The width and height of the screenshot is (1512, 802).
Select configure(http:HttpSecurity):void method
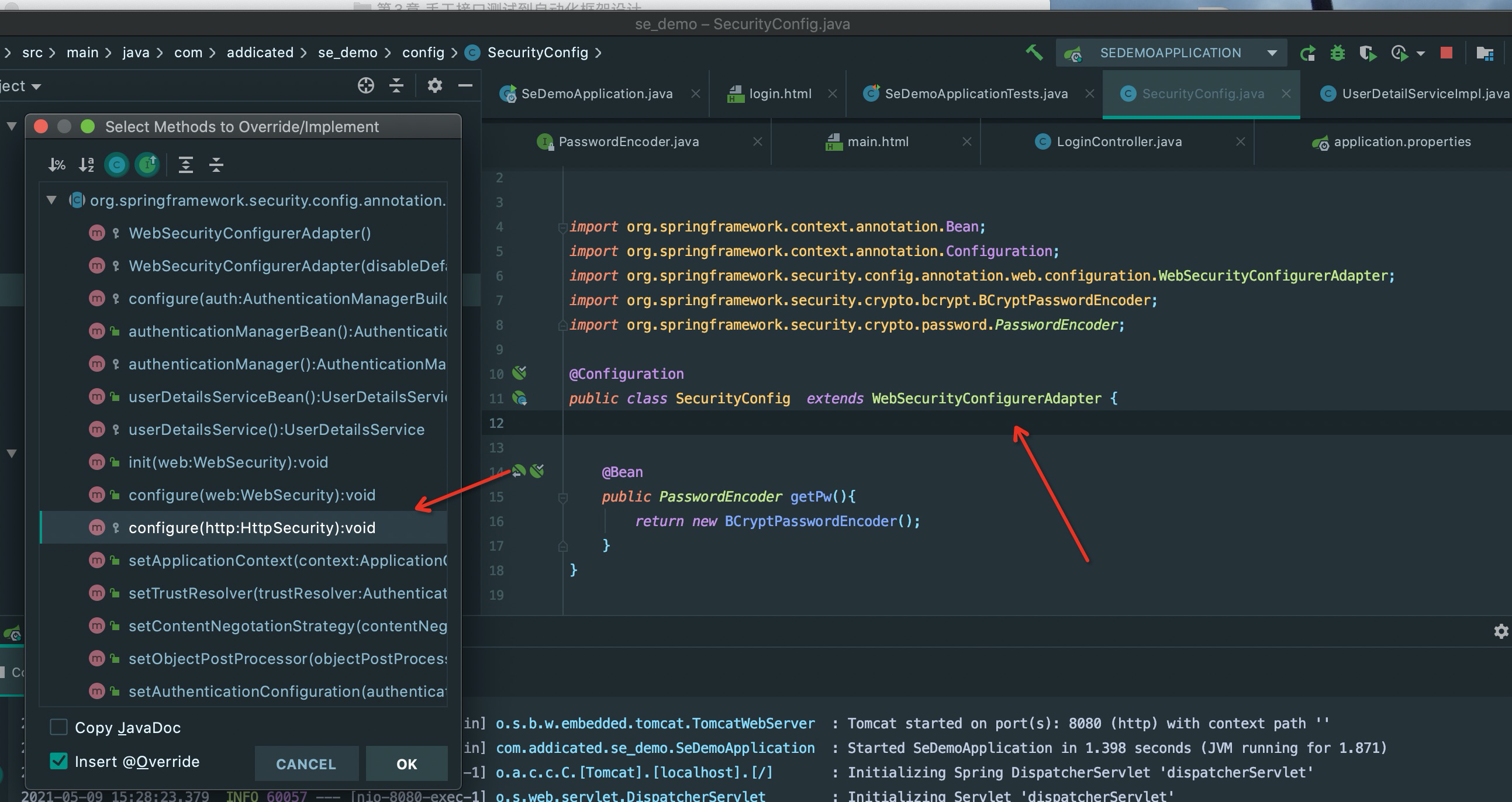click(x=244, y=528)
